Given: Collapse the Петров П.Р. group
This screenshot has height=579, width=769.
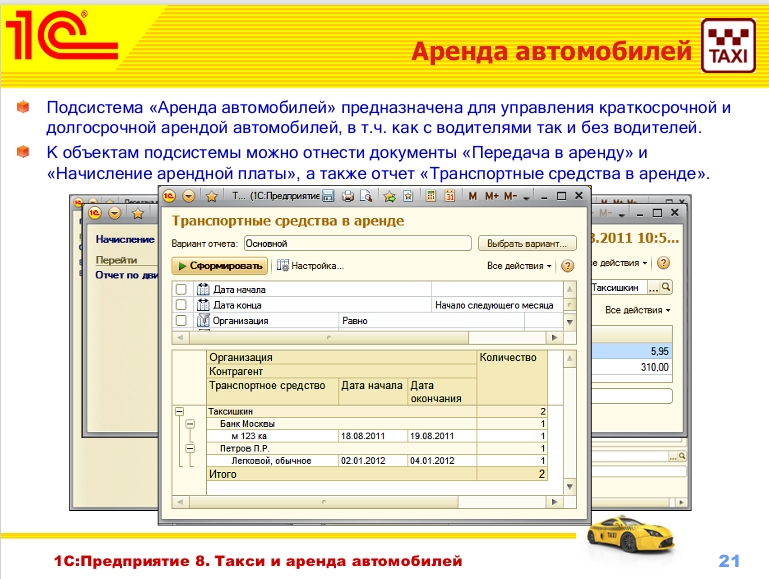Looking at the screenshot, I should pyautogui.click(x=190, y=449).
